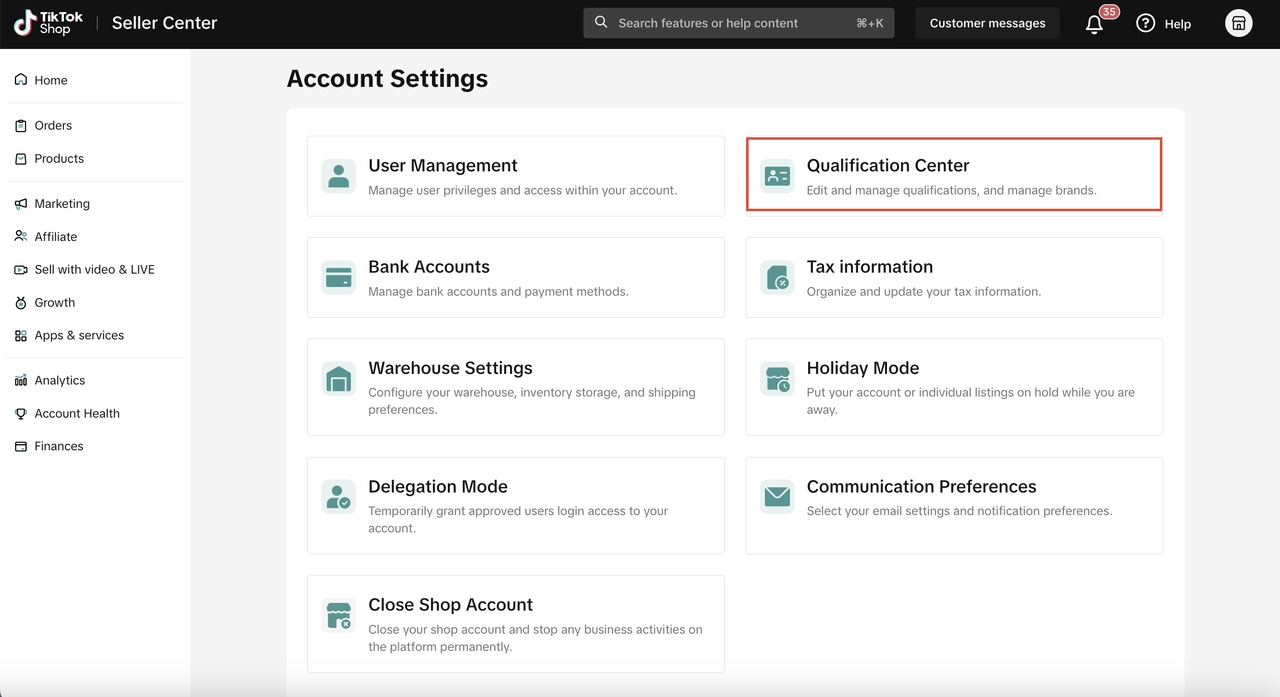Open Customer messages

coord(987,23)
